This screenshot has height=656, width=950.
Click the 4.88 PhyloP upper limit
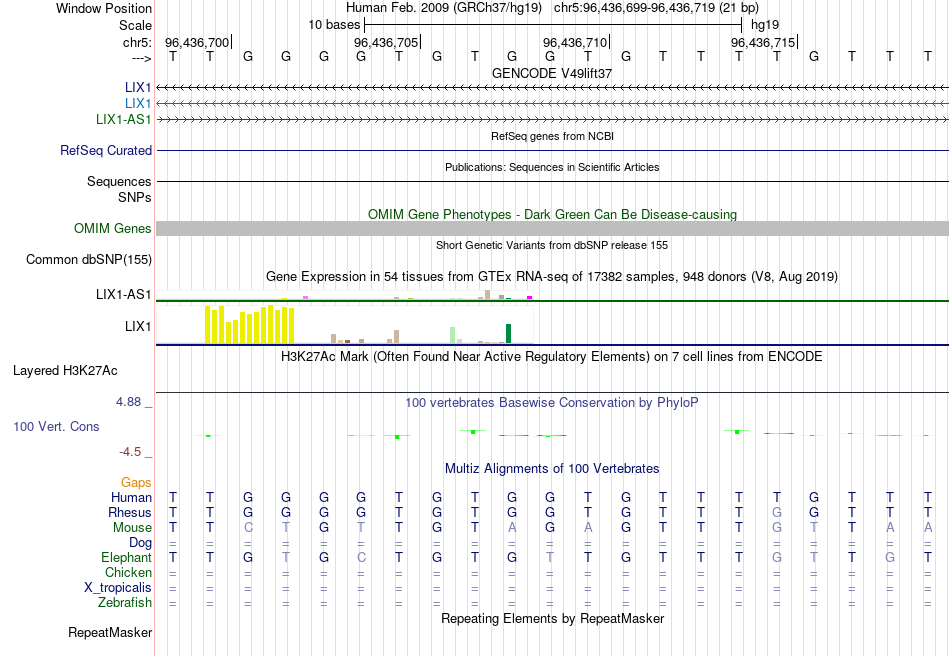point(128,402)
